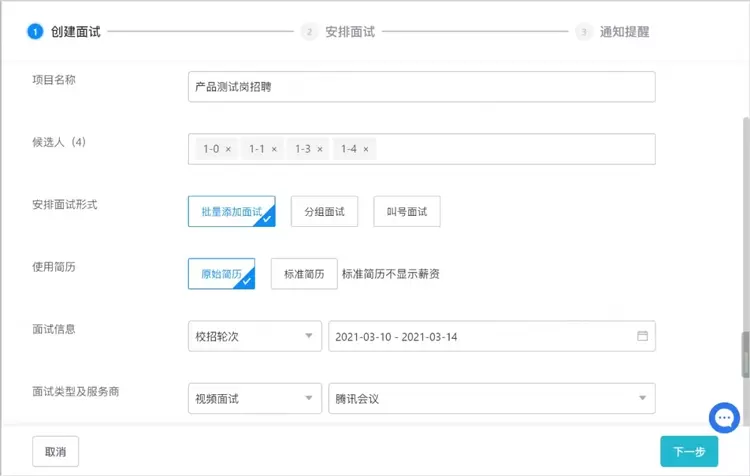
Task: Expand the 校招轮次 dropdown
Action: pyautogui.click(x=254, y=336)
